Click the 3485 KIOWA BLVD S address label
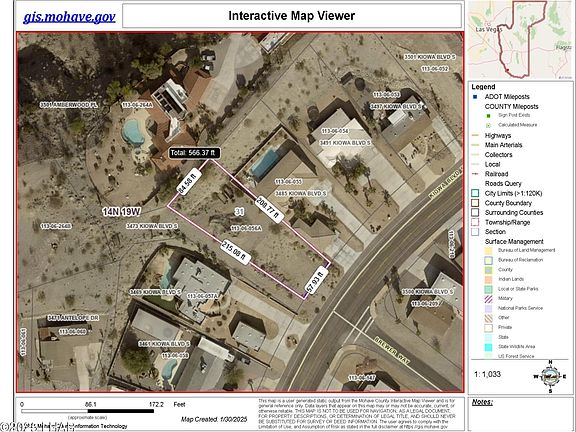Viewport: 576px width, 432px height. point(300,193)
